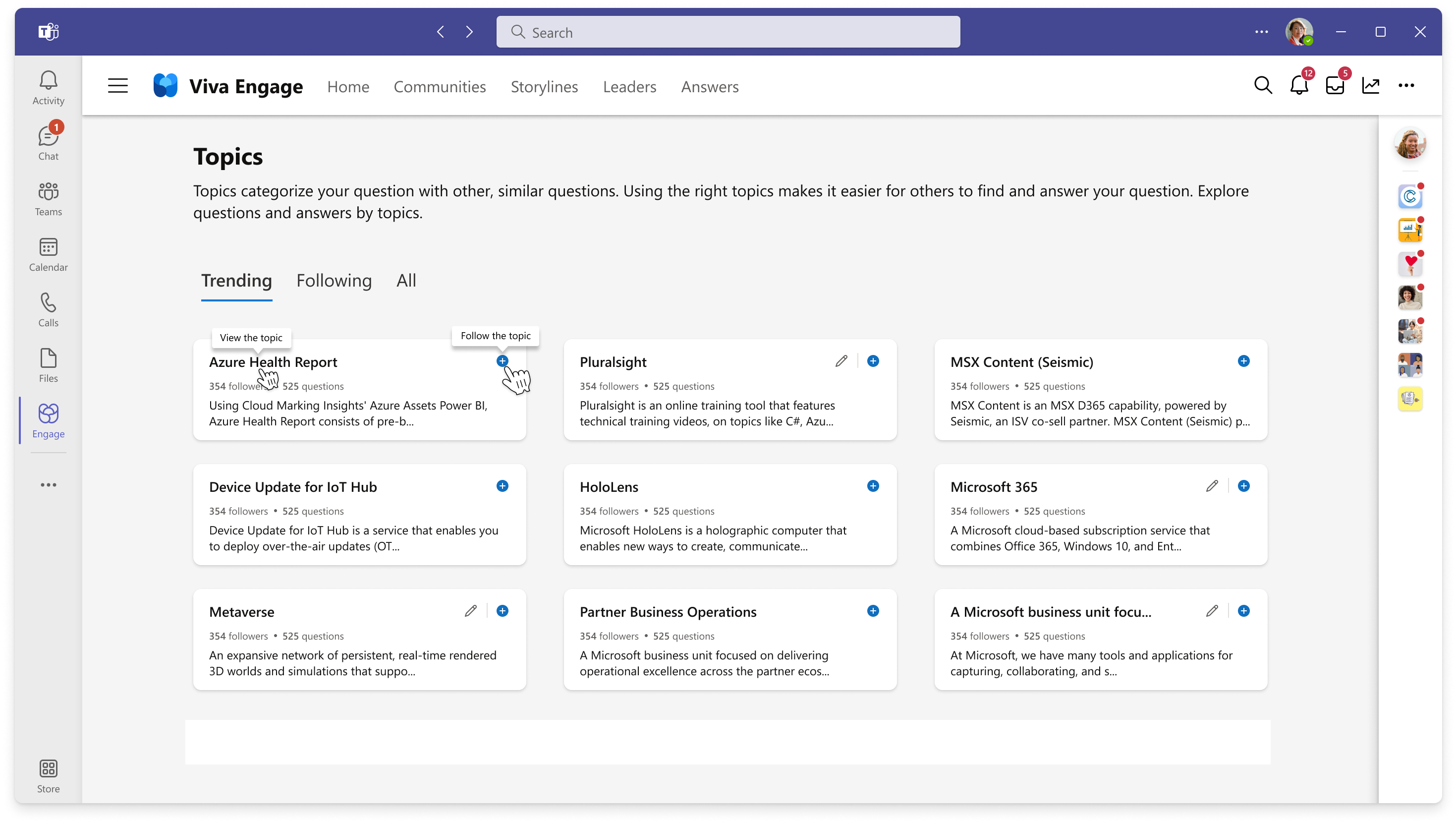Click the Search icon in top bar
The width and height of the screenshot is (1456, 824).
pos(1262,86)
